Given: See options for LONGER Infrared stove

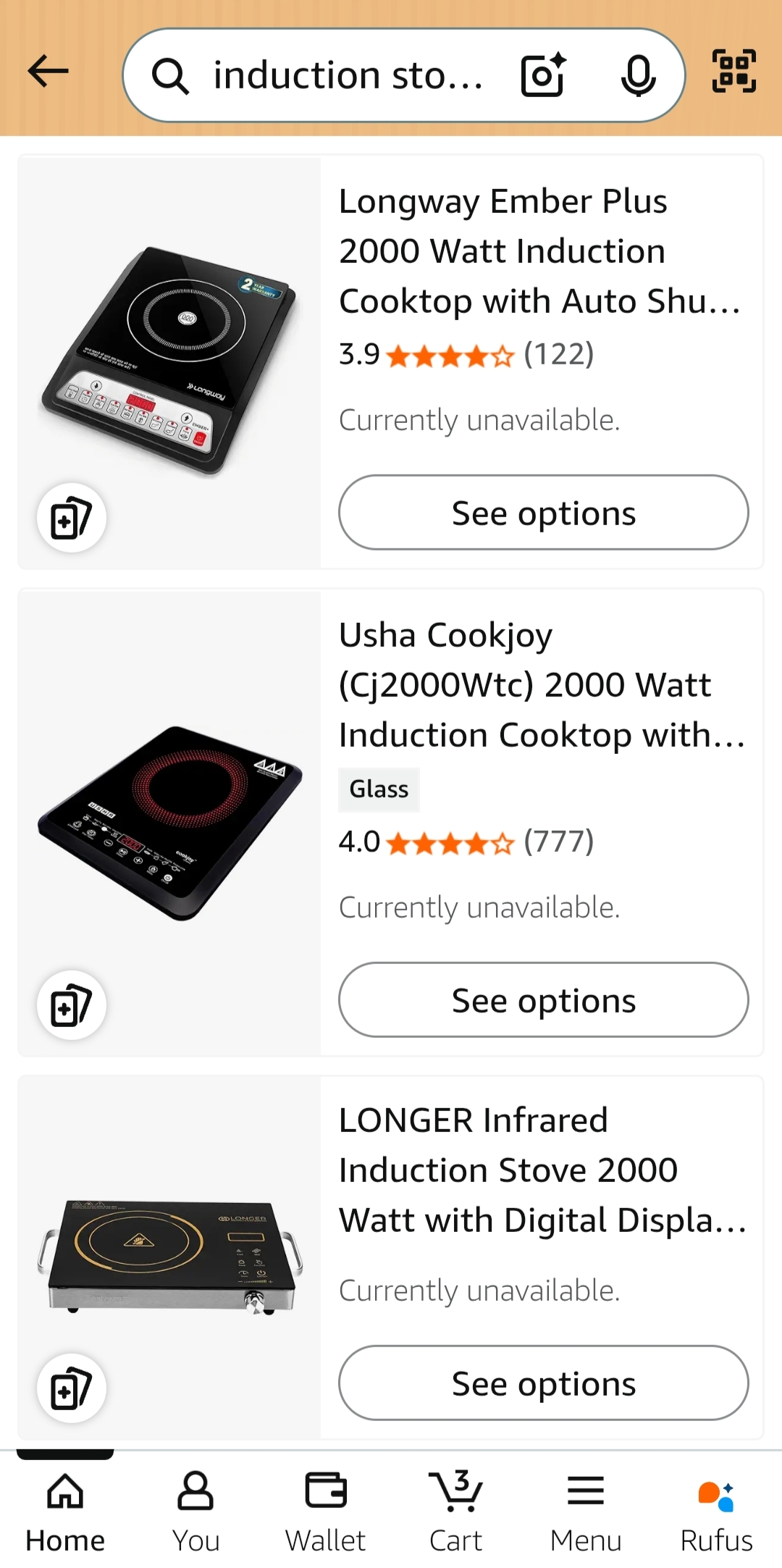Looking at the screenshot, I should point(544,1383).
